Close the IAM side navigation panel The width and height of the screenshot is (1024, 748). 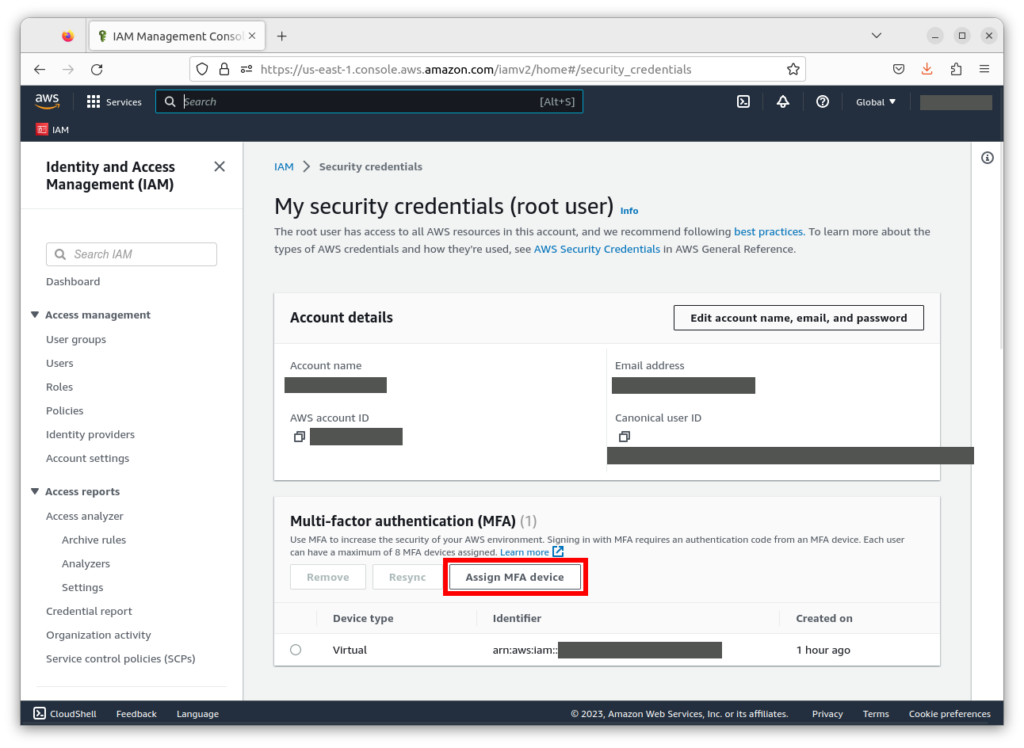pyautogui.click(x=219, y=167)
